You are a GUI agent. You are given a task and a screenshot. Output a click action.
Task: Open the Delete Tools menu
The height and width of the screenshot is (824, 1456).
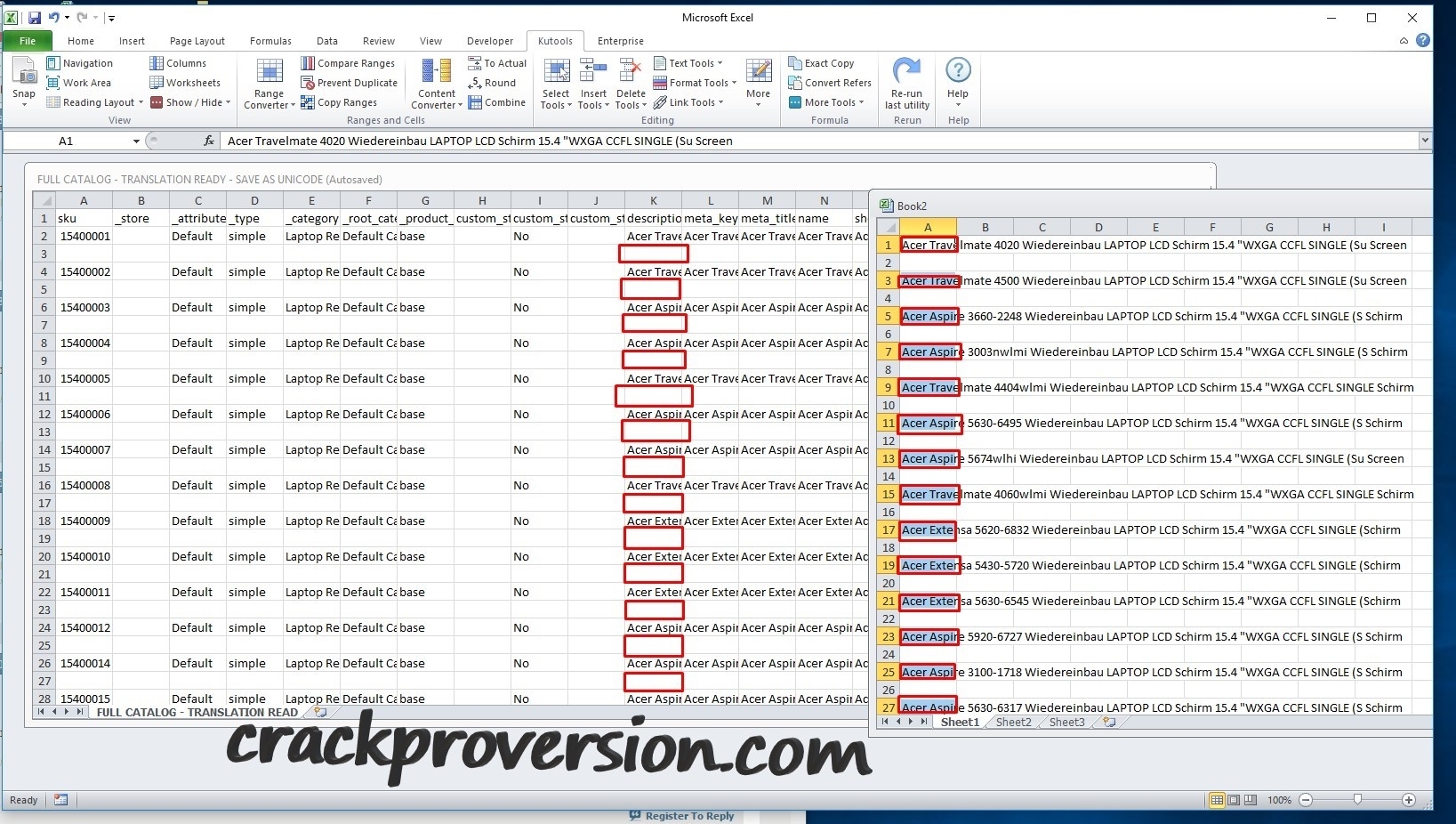[631, 84]
